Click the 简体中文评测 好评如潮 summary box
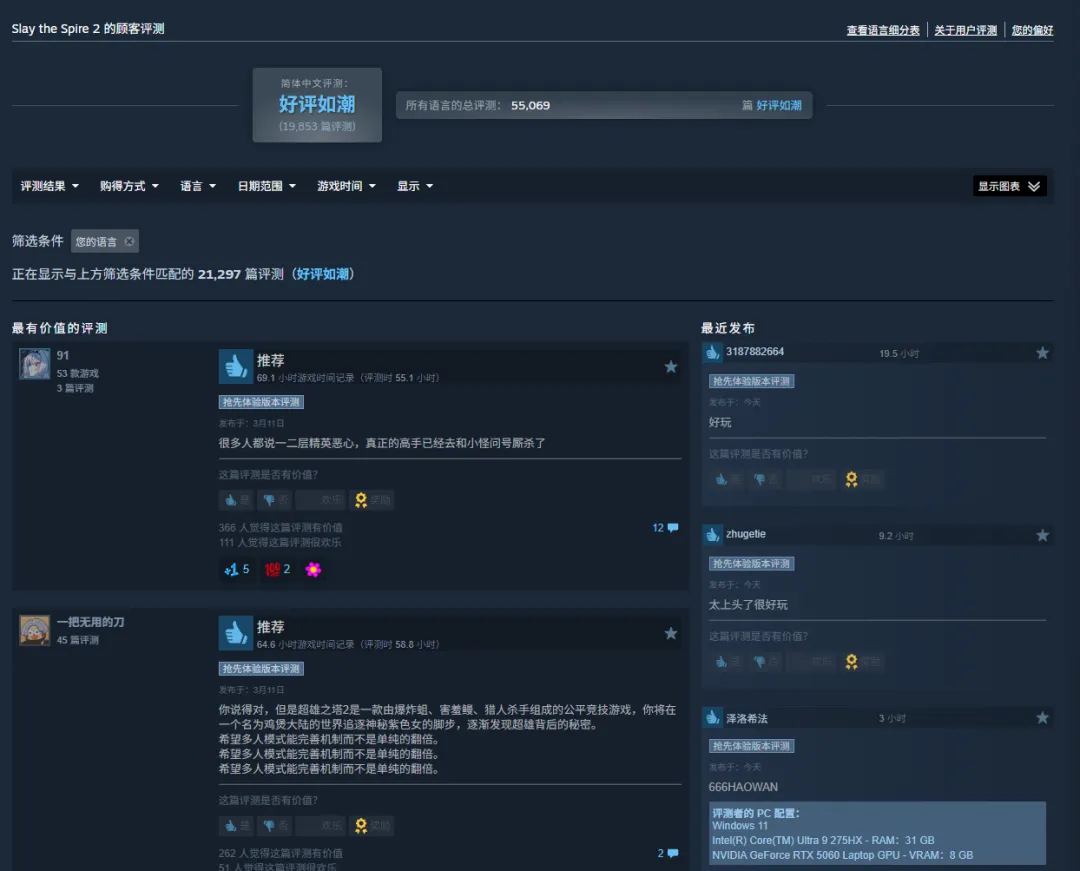The image size is (1080, 871). (317, 105)
